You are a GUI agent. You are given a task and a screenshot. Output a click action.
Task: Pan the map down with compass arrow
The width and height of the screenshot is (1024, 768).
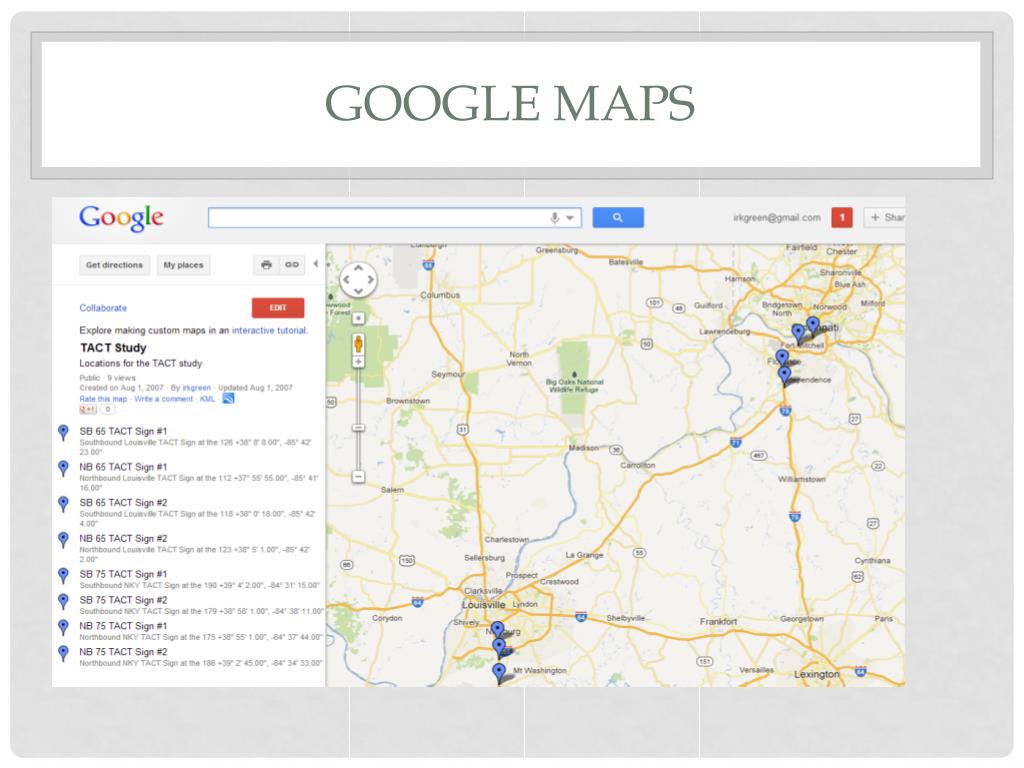click(x=359, y=291)
